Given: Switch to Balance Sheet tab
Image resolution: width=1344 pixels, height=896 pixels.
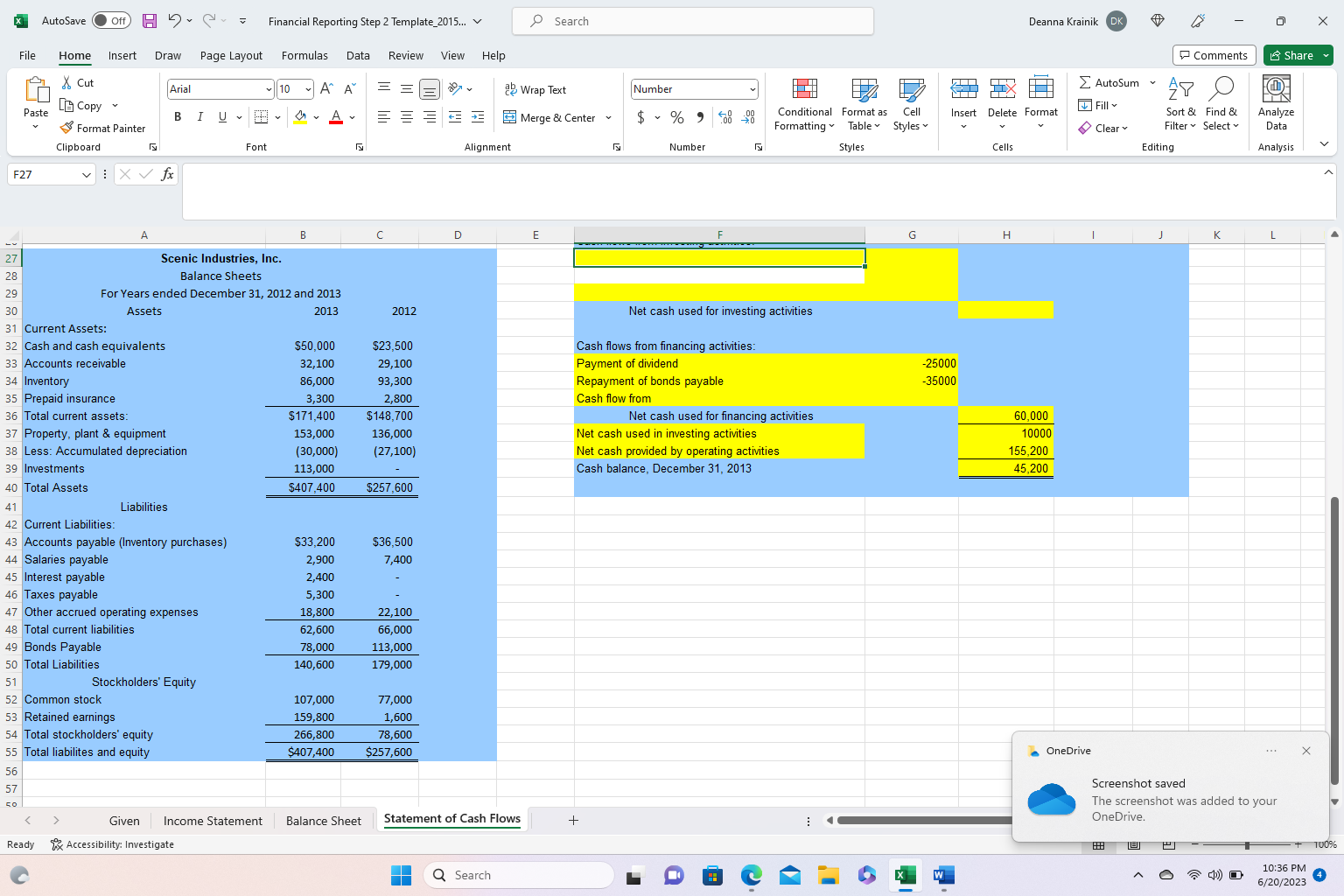Looking at the screenshot, I should 324,821.
